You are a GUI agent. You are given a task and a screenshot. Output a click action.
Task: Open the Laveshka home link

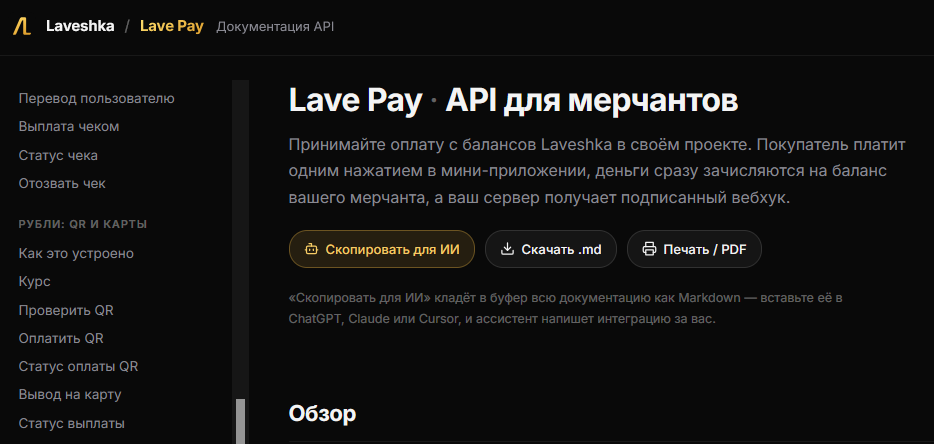click(x=80, y=27)
